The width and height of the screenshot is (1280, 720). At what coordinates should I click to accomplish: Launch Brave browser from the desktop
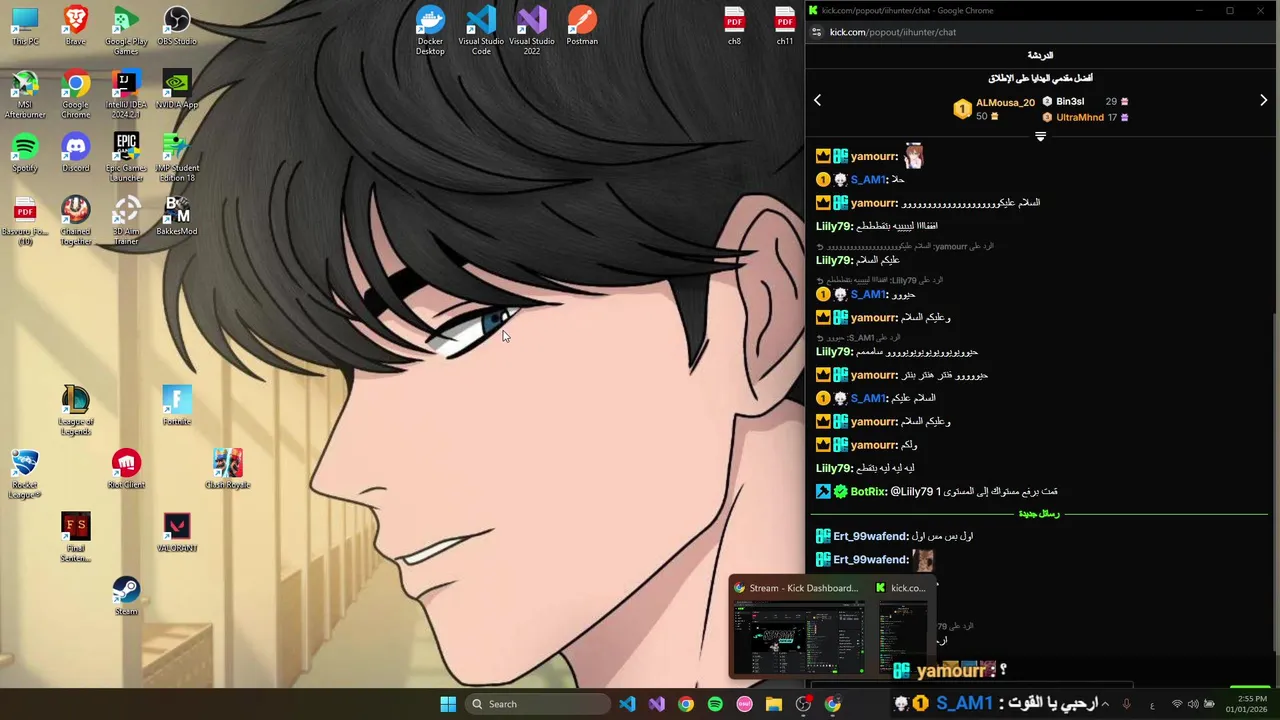click(75, 26)
